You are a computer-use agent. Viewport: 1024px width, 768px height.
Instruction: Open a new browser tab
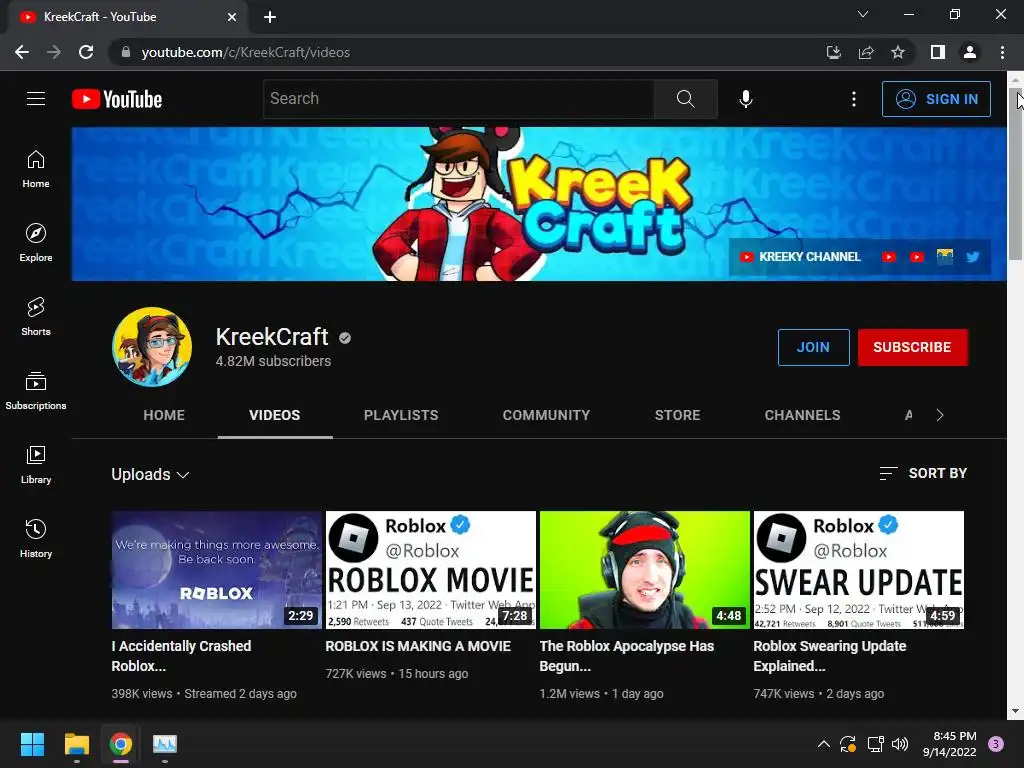click(270, 17)
